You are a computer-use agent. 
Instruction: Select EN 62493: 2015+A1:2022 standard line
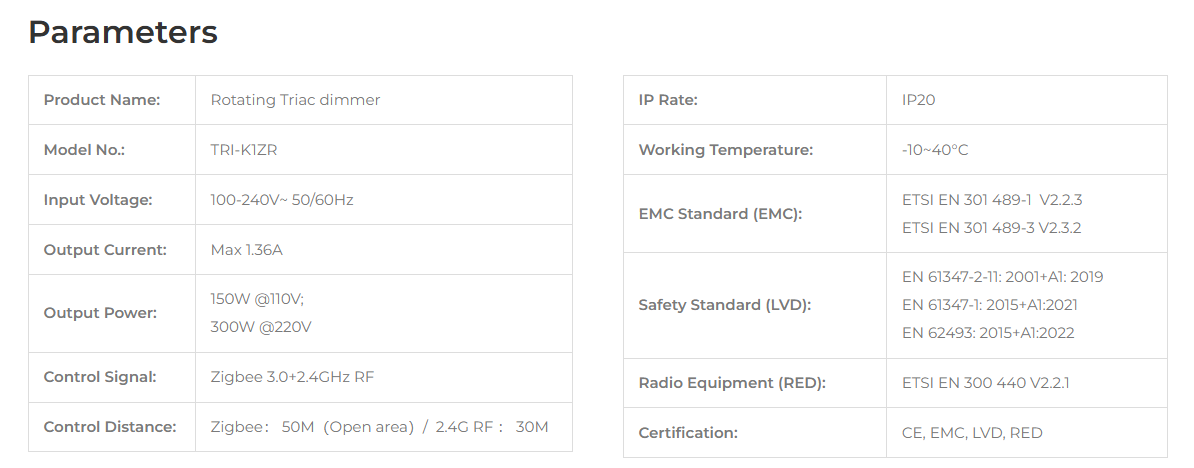tap(988, 333)
